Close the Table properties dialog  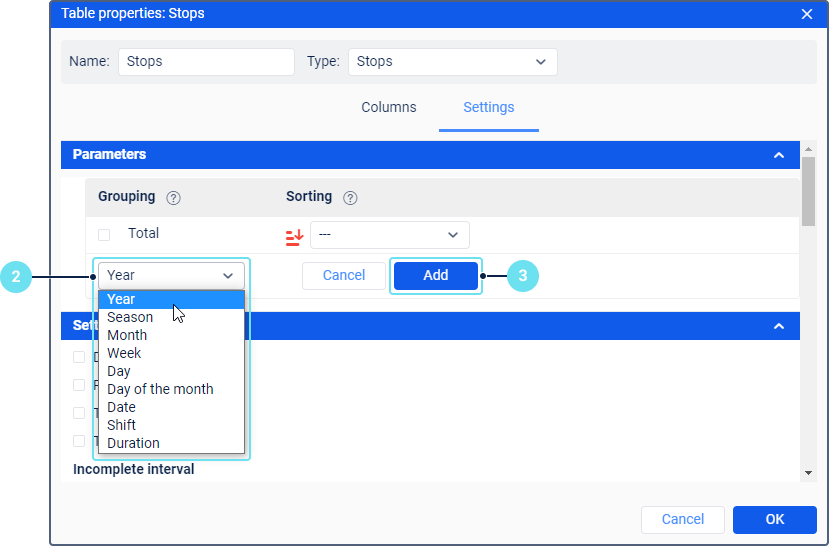click(806, 14)
